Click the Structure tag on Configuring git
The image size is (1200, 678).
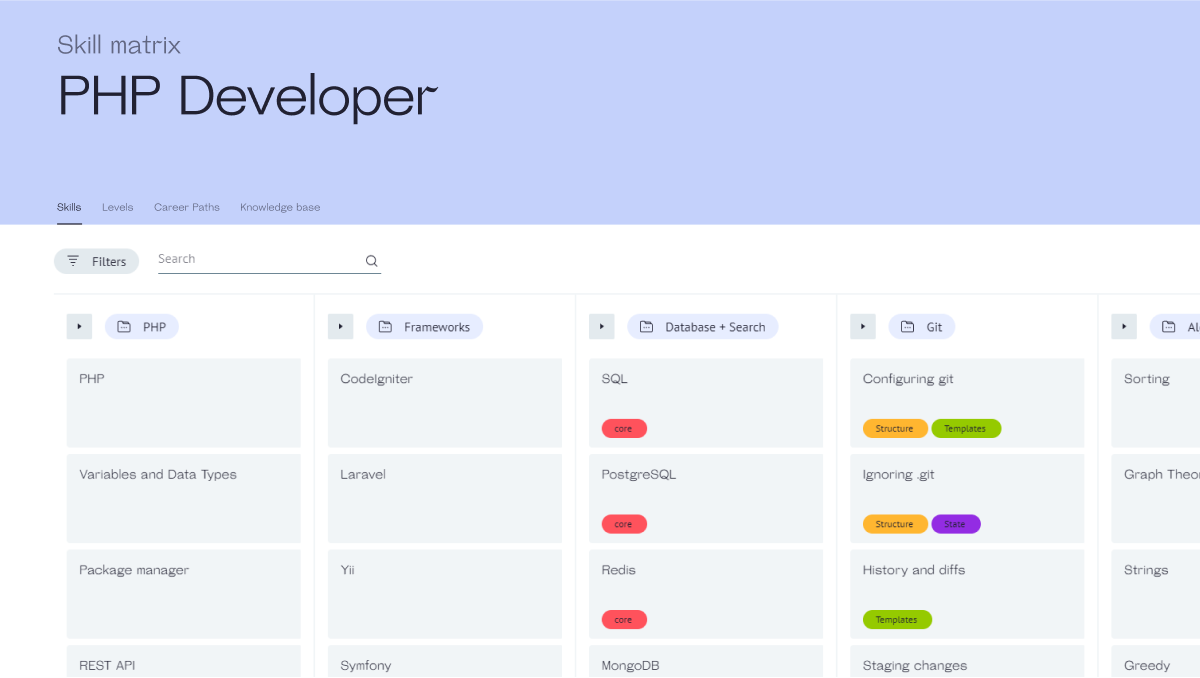click(895, 428)
